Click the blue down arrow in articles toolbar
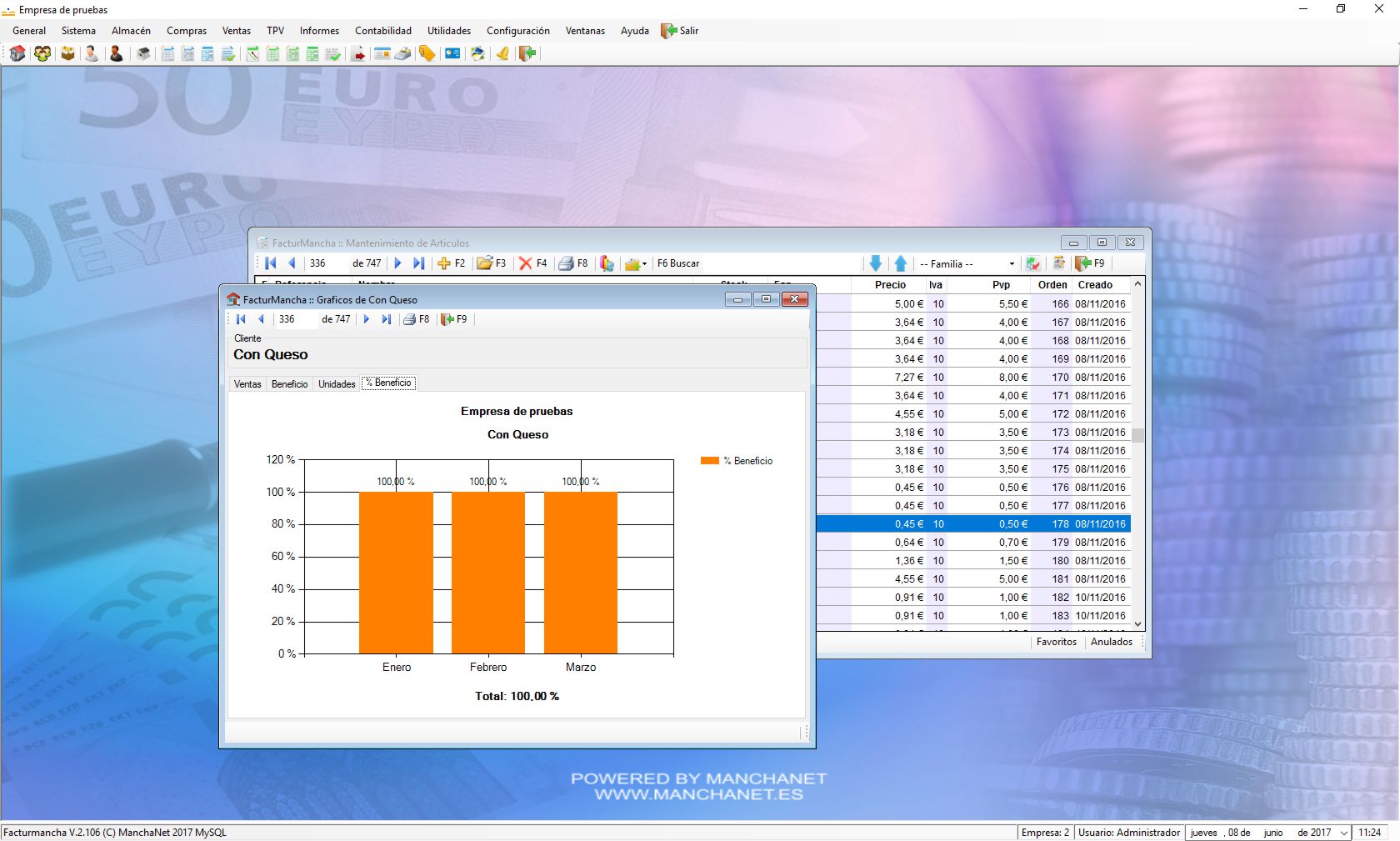Screen dimensions: 1400x841 pos(875,263)
